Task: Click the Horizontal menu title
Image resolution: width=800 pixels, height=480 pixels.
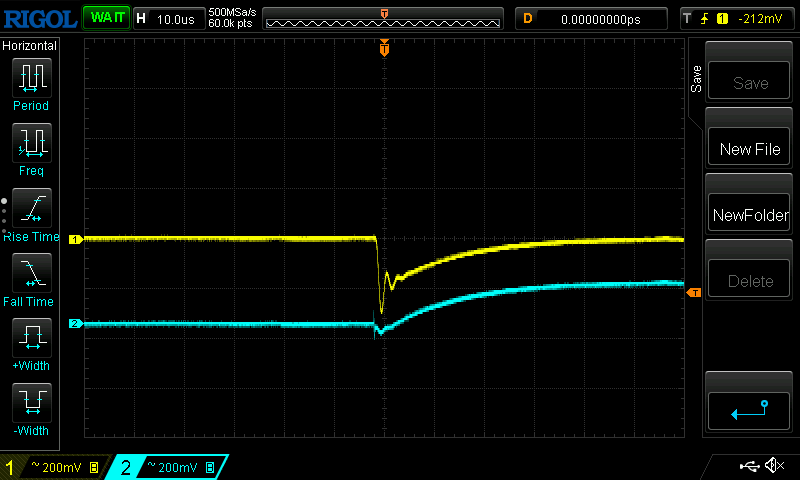Action: 29,46
